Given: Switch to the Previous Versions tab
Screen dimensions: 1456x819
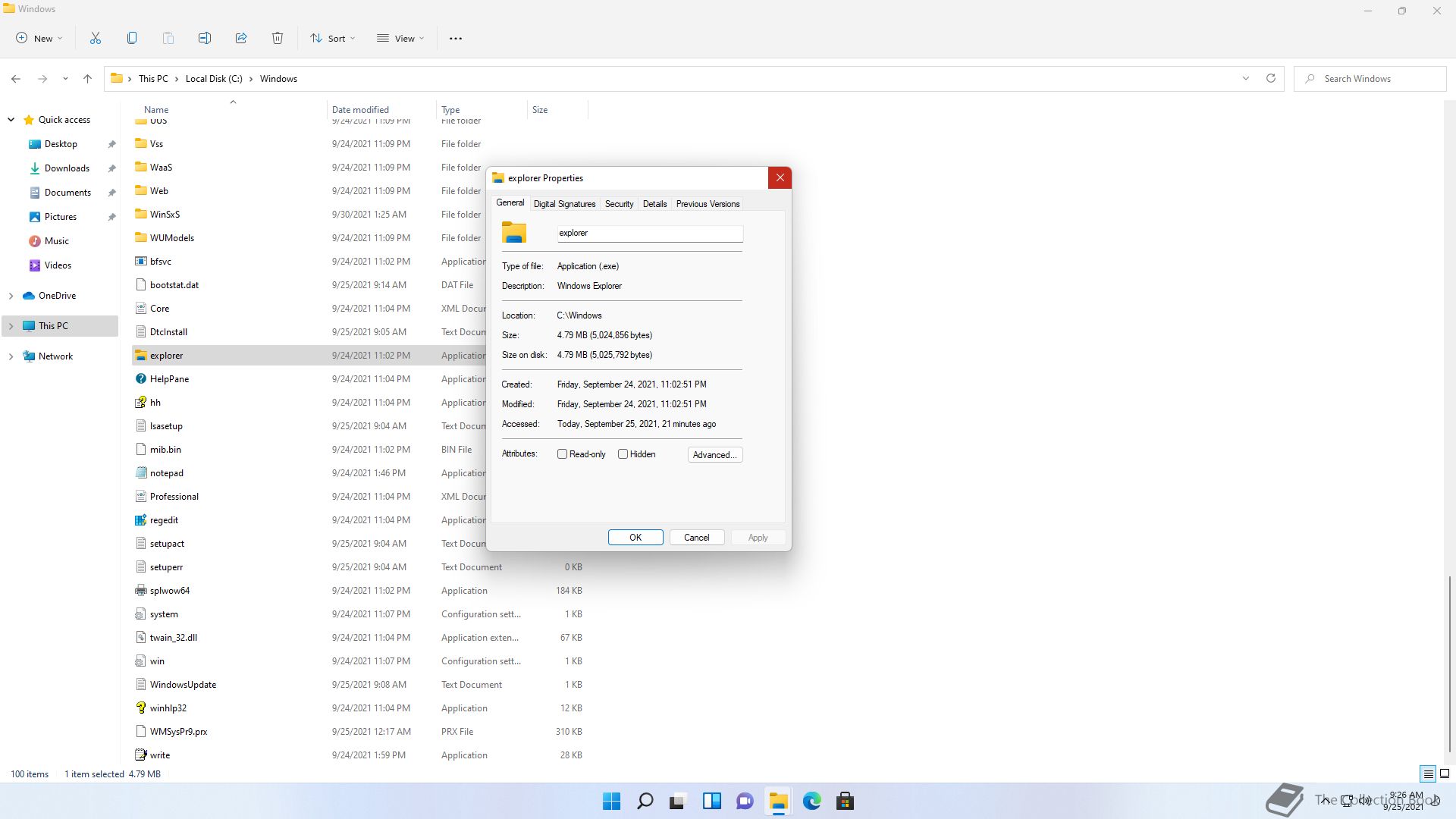Looking at the screenshot, I should point(708,204).
